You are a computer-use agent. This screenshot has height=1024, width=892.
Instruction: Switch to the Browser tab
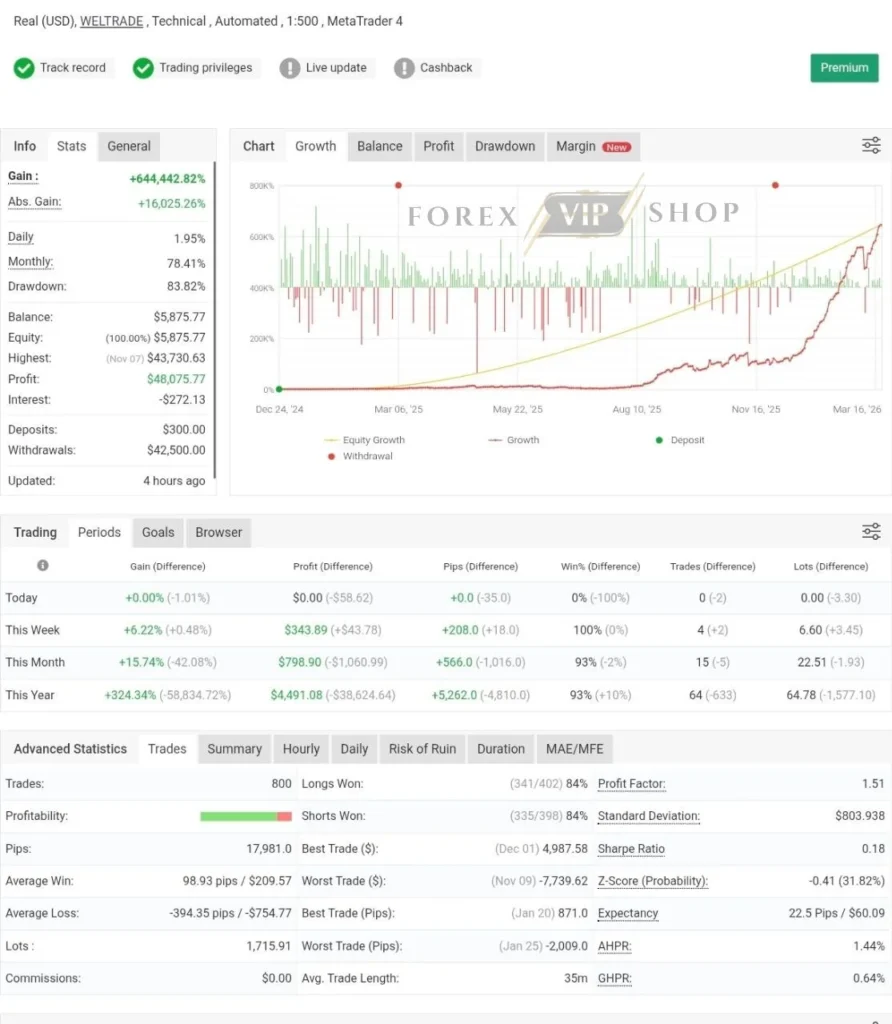click(x=218, y=532)
